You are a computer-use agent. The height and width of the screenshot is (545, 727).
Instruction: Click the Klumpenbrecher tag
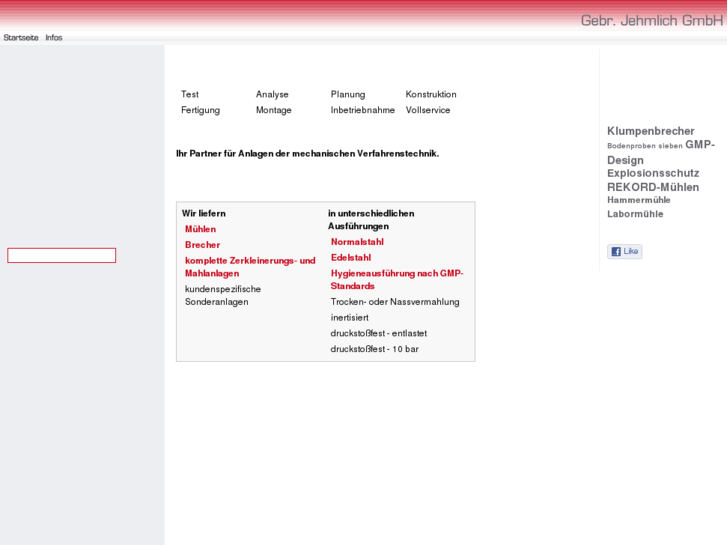click(x=651, y=131)
